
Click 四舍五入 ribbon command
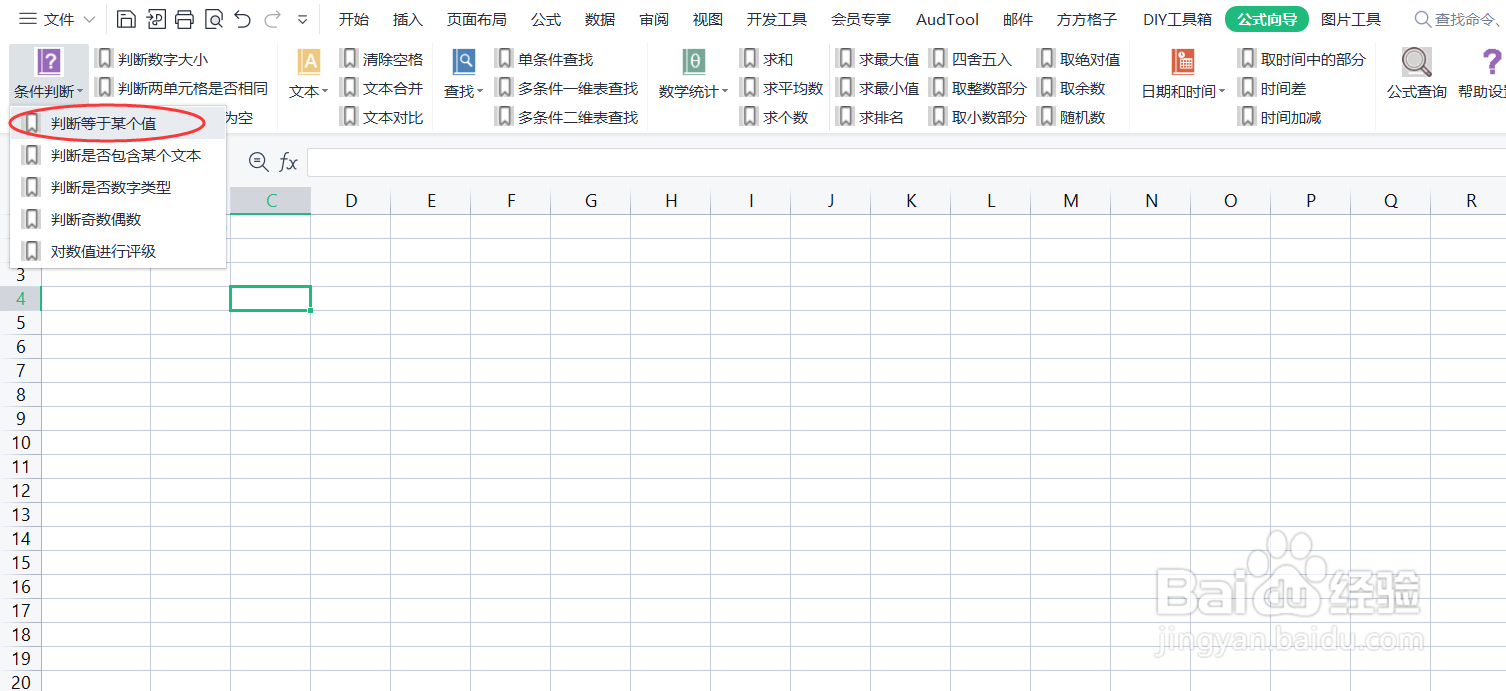pos(971,60)
